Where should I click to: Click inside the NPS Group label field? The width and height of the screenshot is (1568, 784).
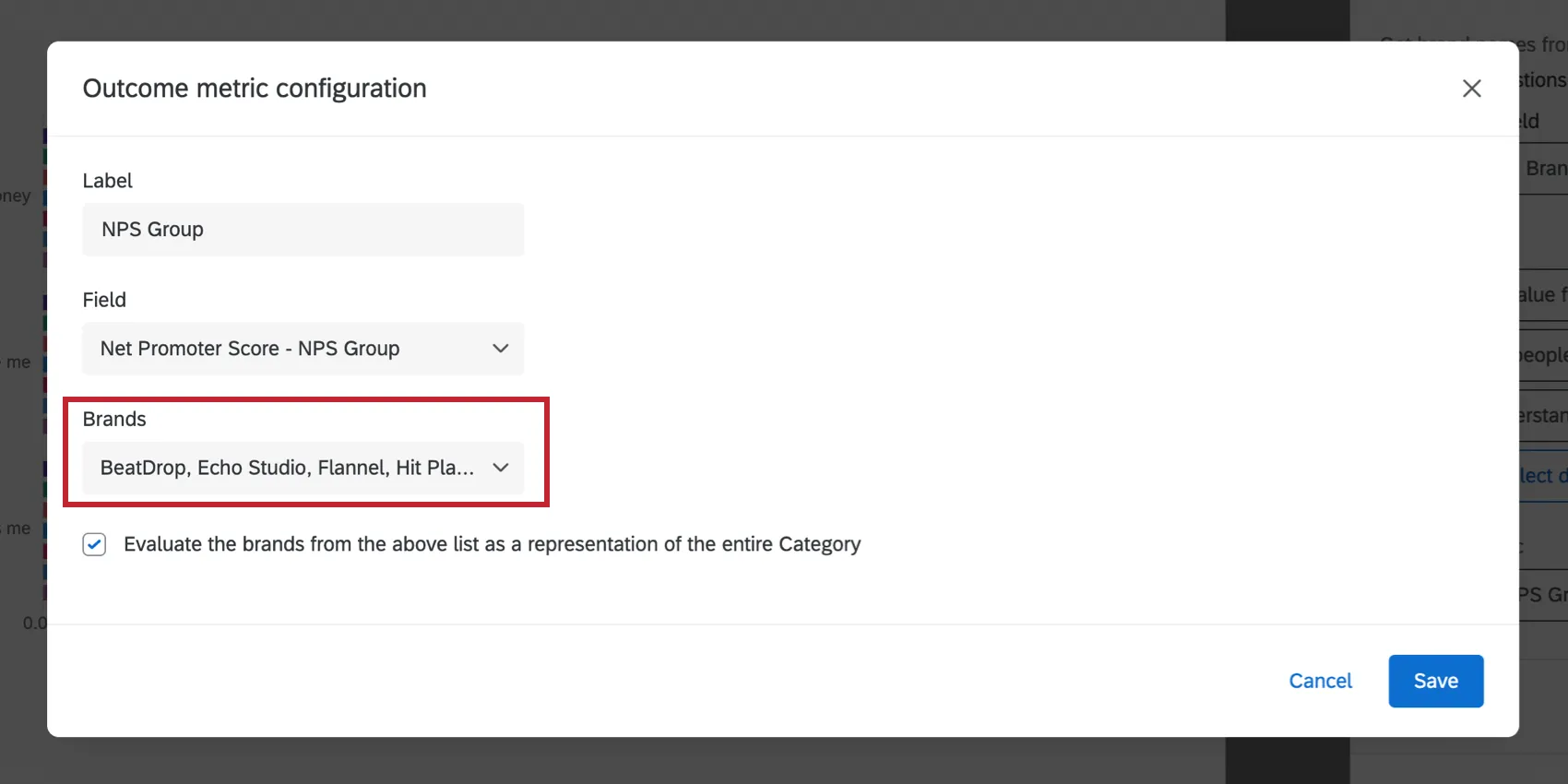click(303, 230)
